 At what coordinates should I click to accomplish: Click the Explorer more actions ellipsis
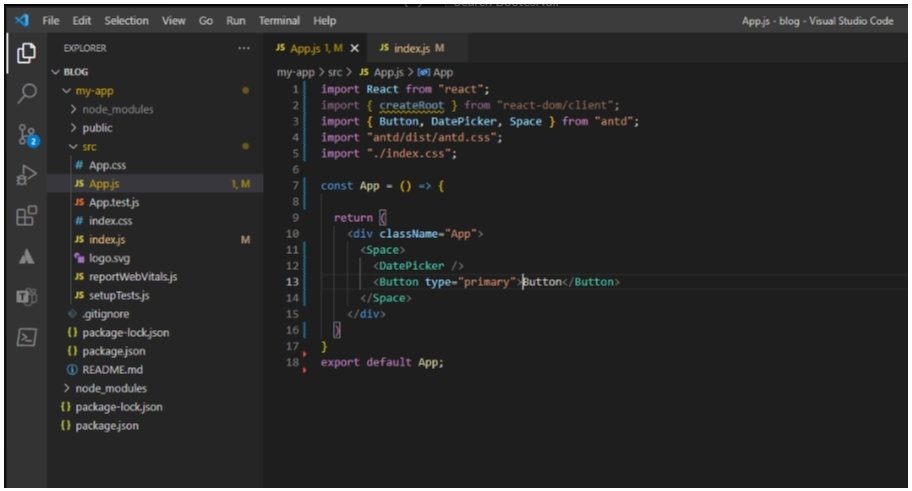click(244, 48)
